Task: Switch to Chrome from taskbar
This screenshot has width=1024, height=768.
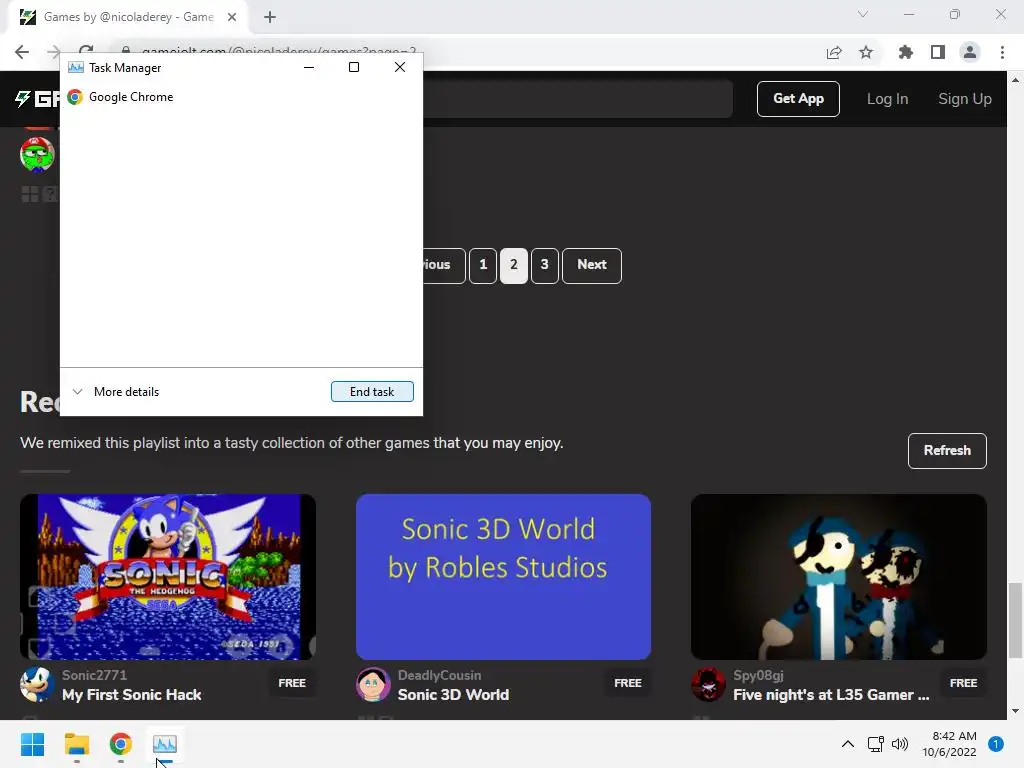Action: click(x=121, y=744)
